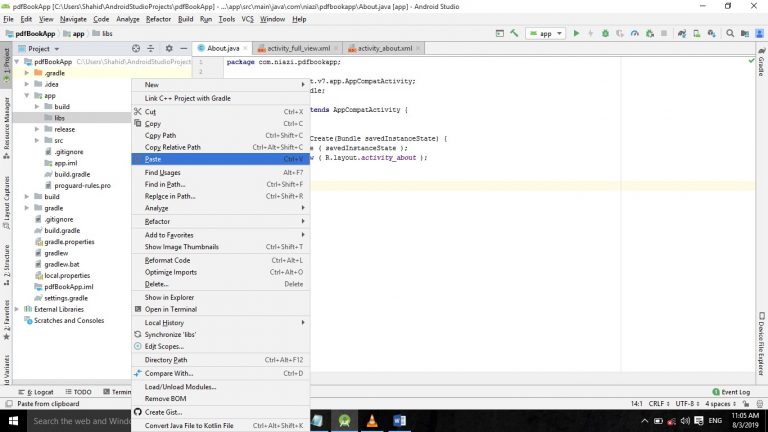Click the volume speaker tray icon
768x432 pixels.
point(685,421)
